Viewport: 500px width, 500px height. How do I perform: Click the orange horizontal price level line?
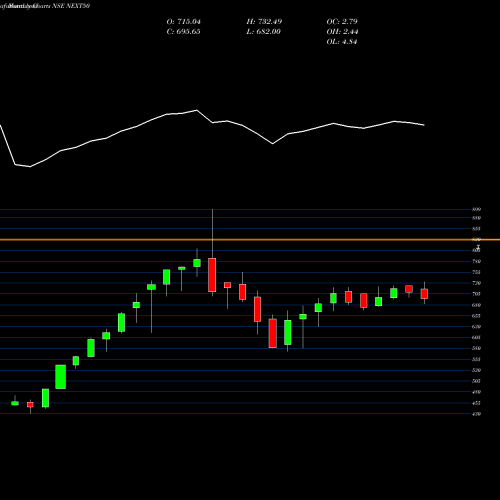[250, 240]
